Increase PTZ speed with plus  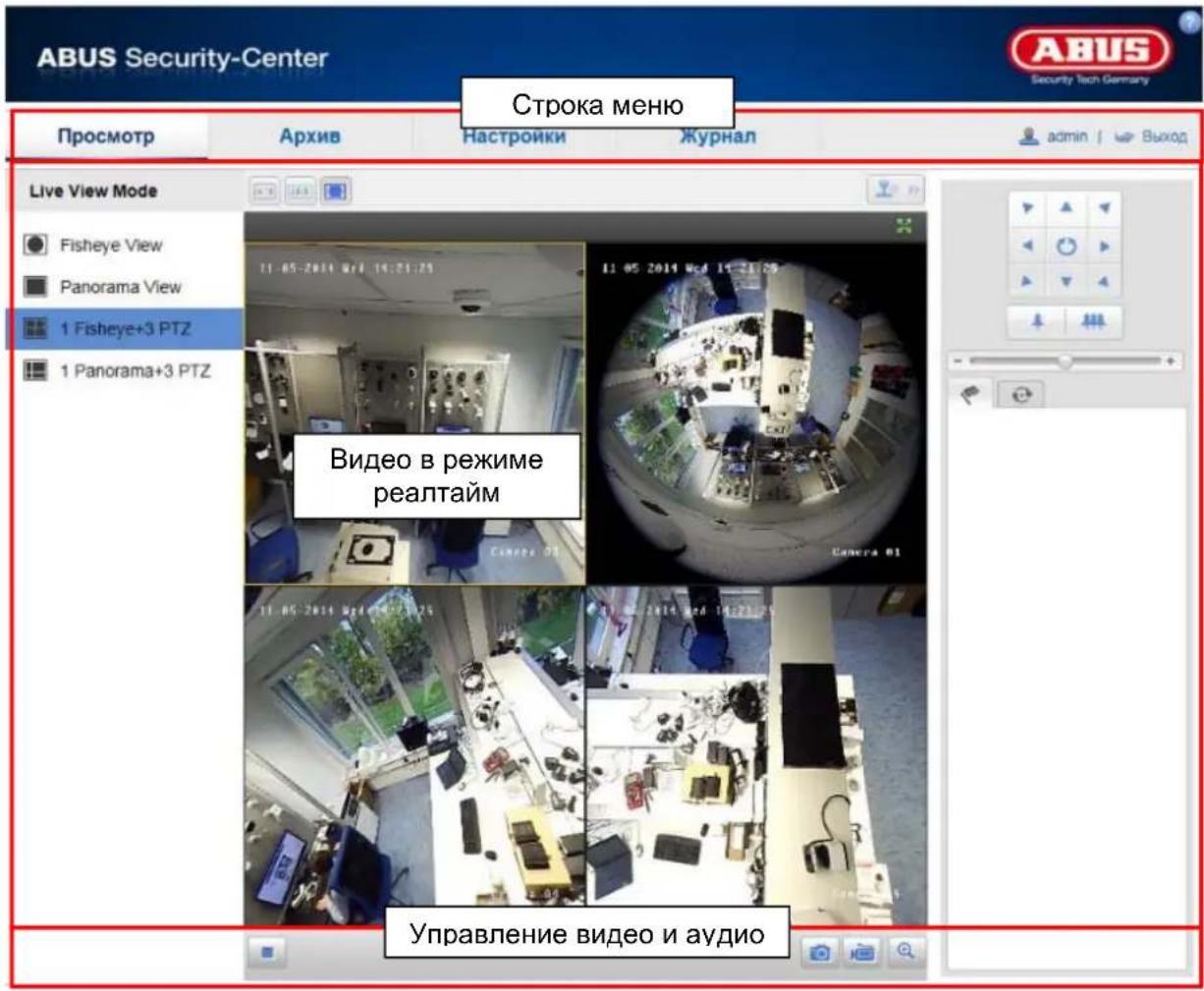click(x=1173, y=362)
